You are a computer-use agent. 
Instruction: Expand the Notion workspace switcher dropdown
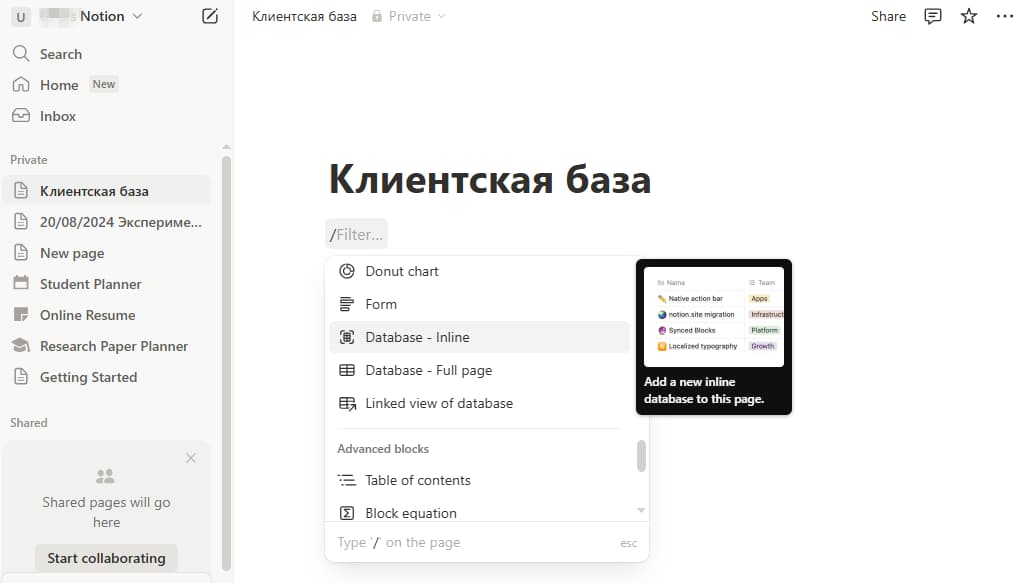pyautogui.click(x=137, y=16)
